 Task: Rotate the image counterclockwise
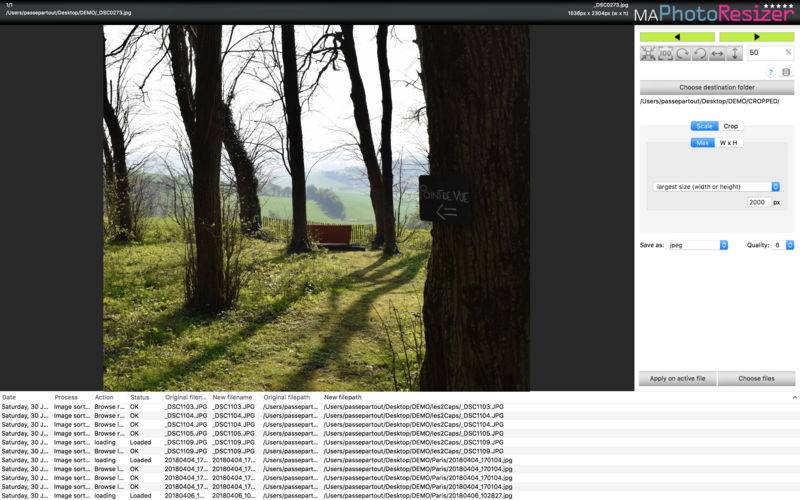(699, 53)
